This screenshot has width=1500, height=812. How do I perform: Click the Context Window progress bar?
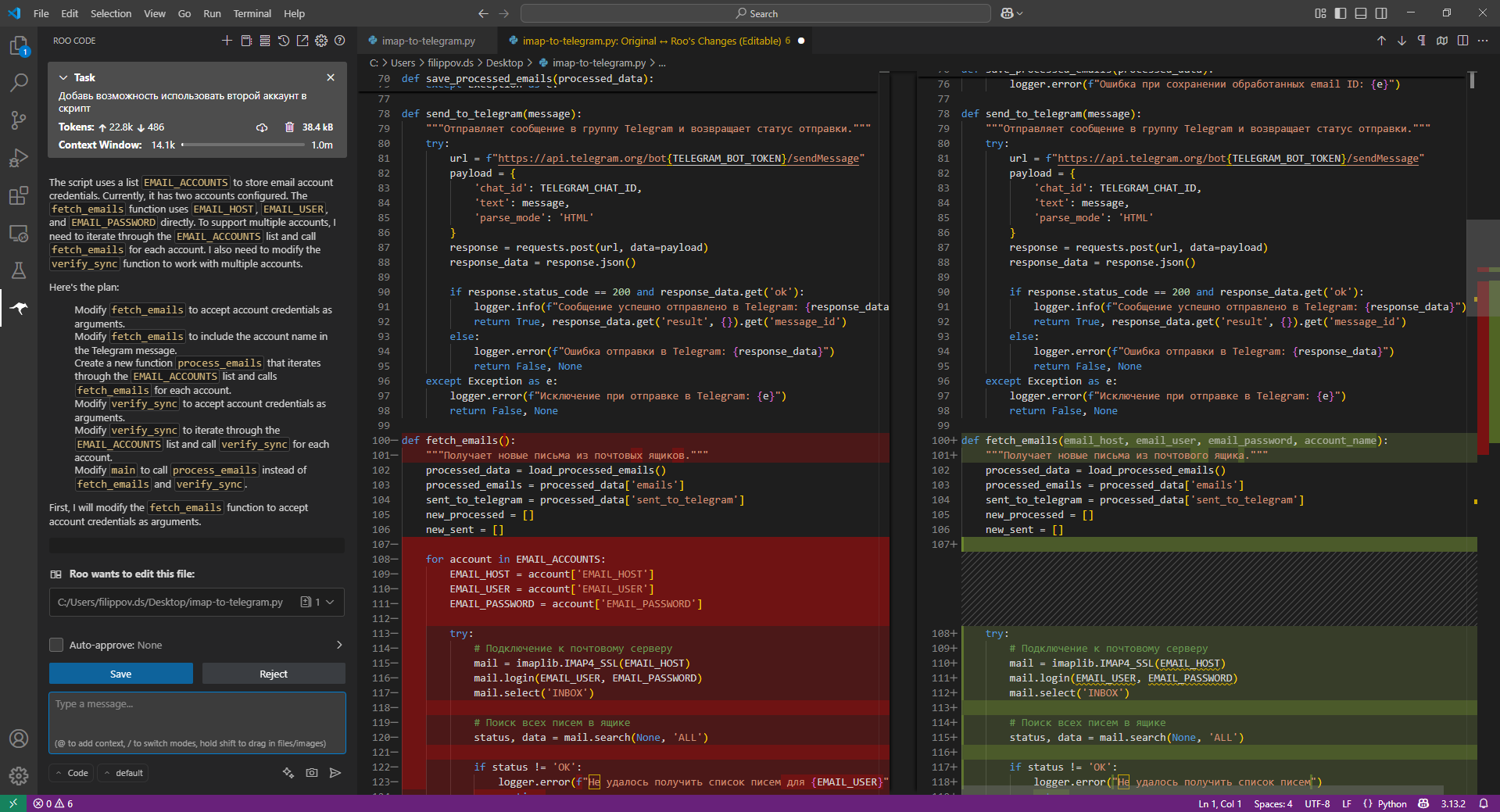tap(244, 145)
